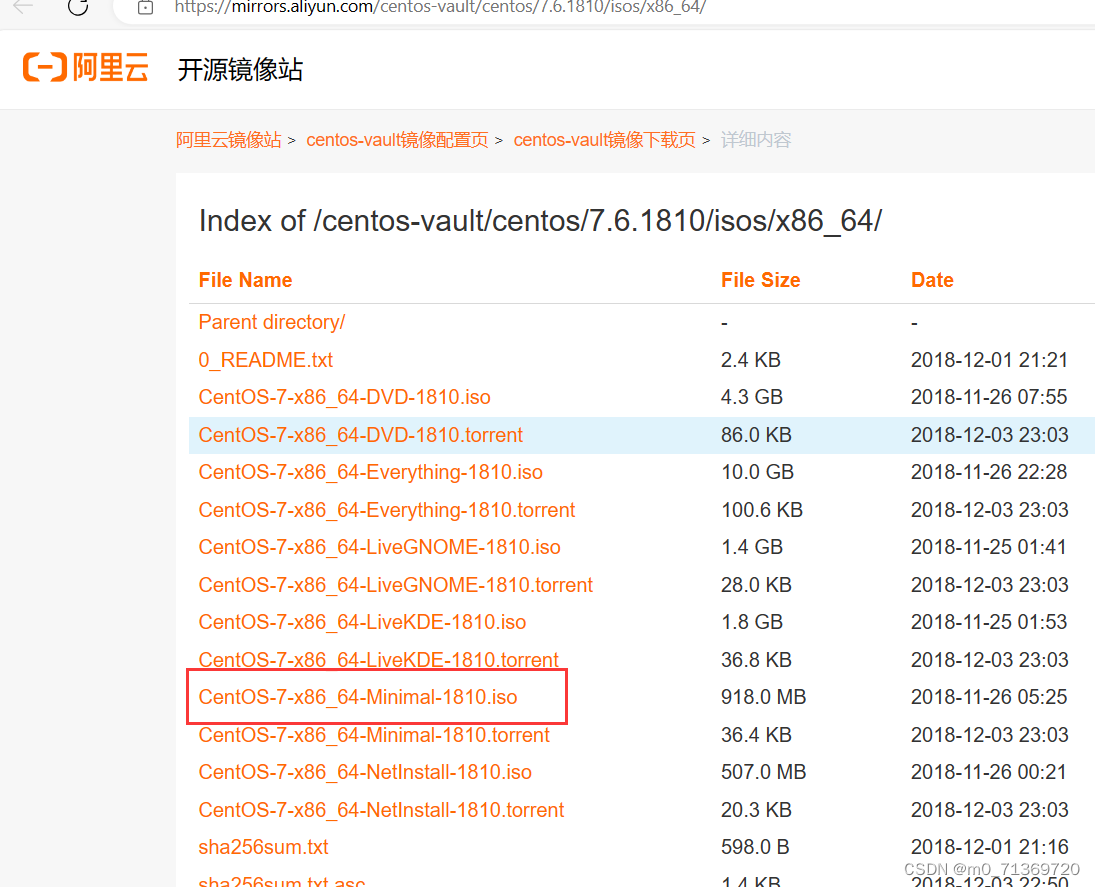Click the Aliyun logo icon
The width and height of the screenshot is (1095, 887).
tap(85, 68)
